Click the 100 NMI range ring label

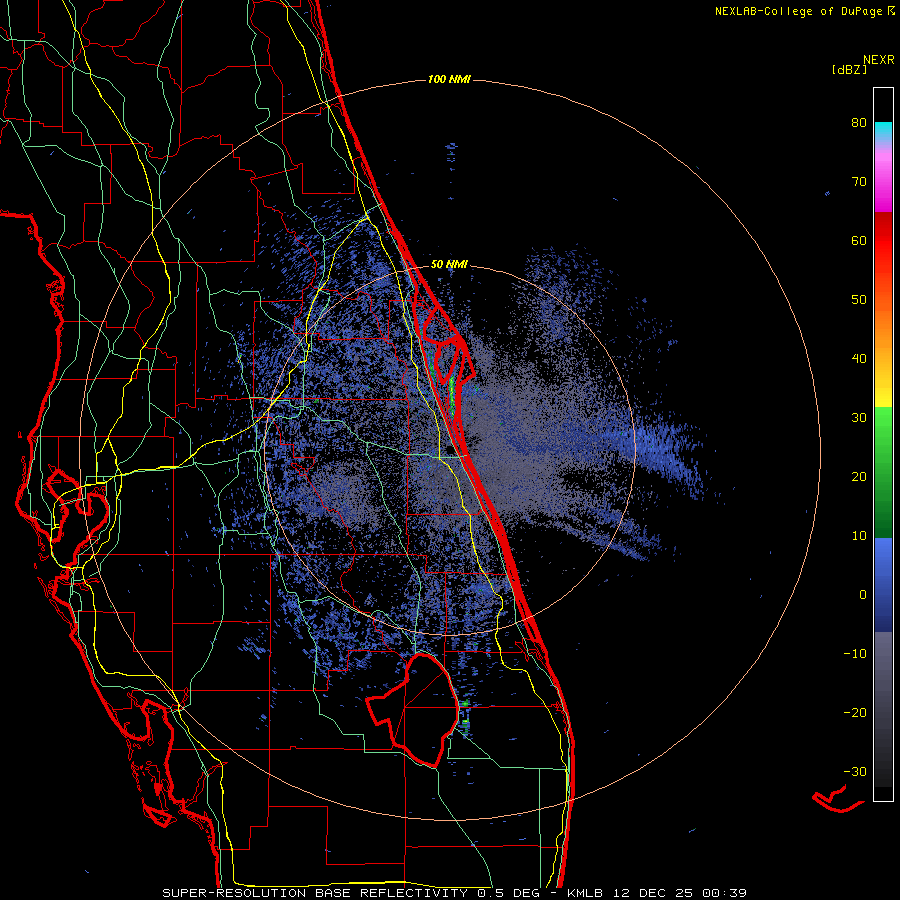point(449,79)
